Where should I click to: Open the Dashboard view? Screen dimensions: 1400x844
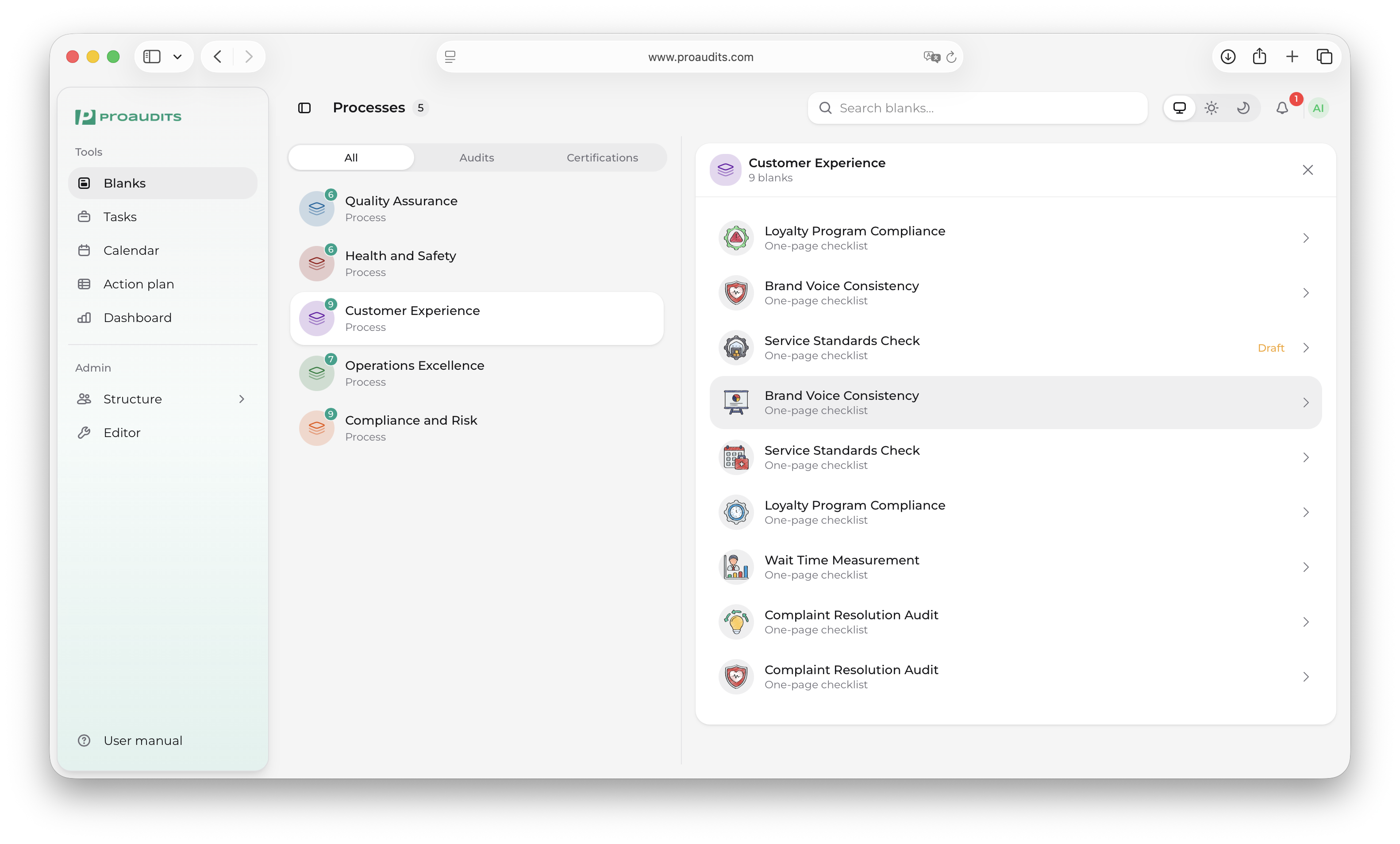point(162,317)
